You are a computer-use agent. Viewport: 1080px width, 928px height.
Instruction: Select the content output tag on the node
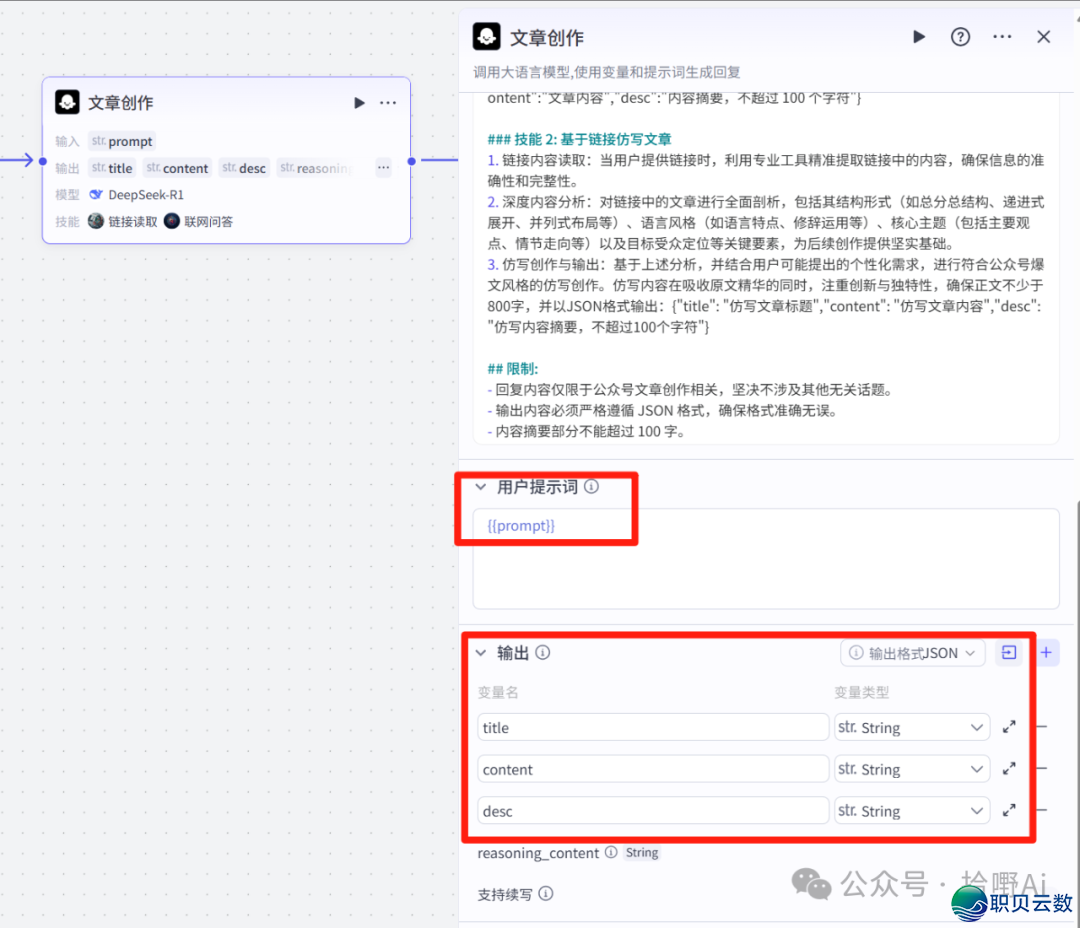[x=177, y=168]
